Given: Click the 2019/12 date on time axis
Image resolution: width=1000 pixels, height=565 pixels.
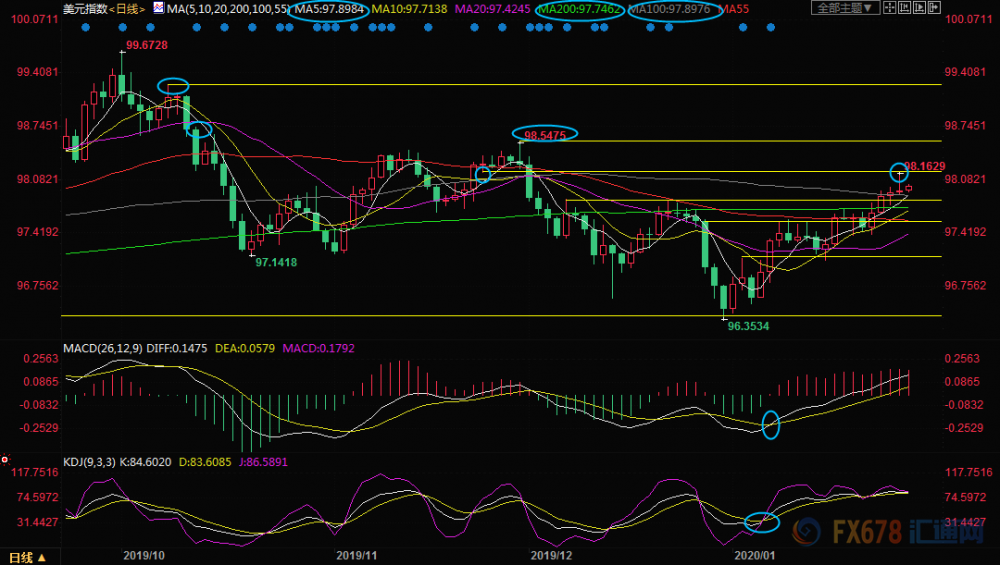Looking at the screenshot, I should (x=552, y=555).
